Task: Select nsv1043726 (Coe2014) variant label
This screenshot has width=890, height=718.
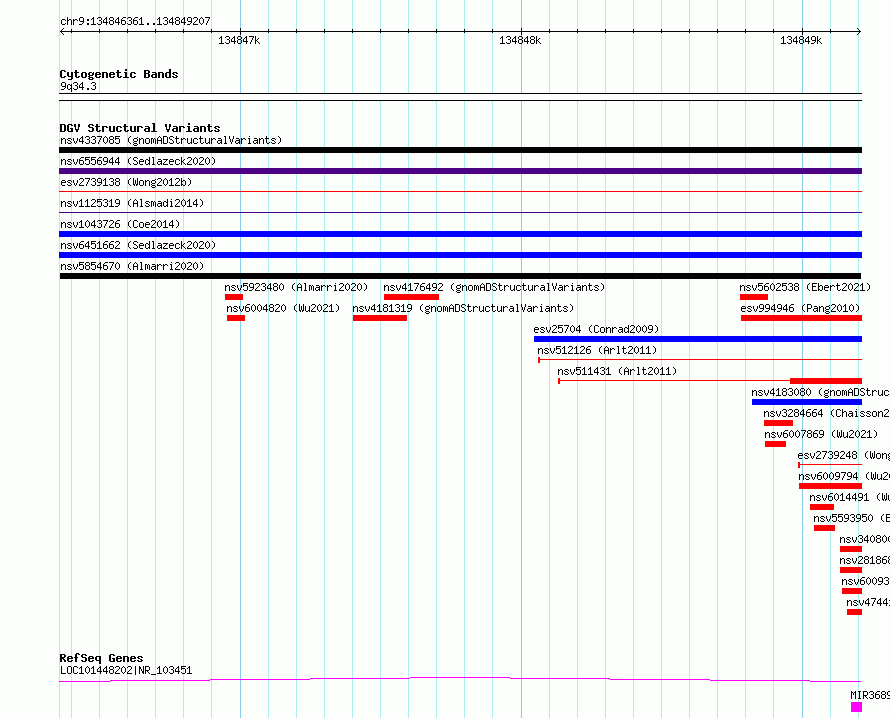Action: click(120, 224)
